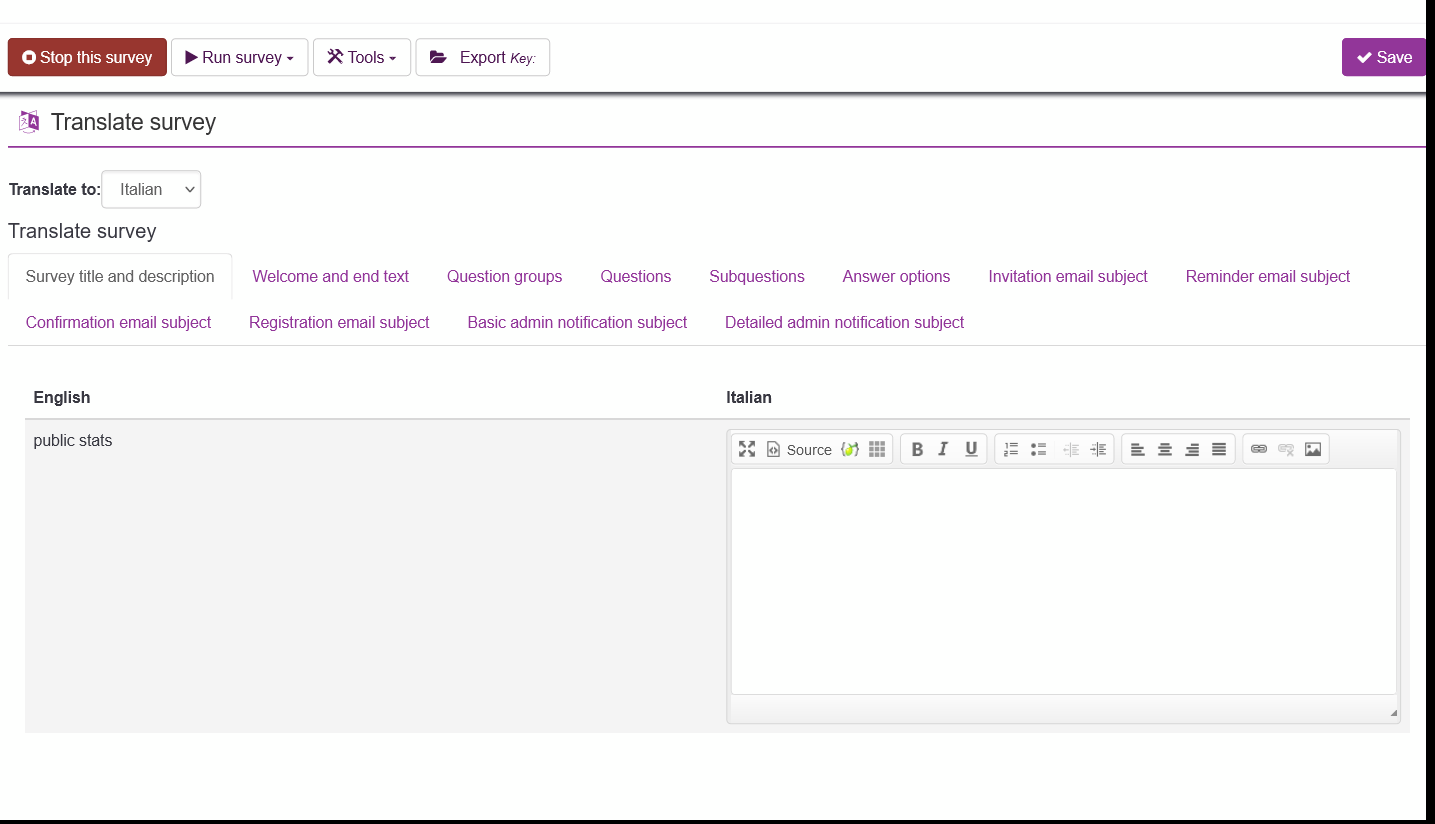Apply bold formatting in editor

point(916,449)
